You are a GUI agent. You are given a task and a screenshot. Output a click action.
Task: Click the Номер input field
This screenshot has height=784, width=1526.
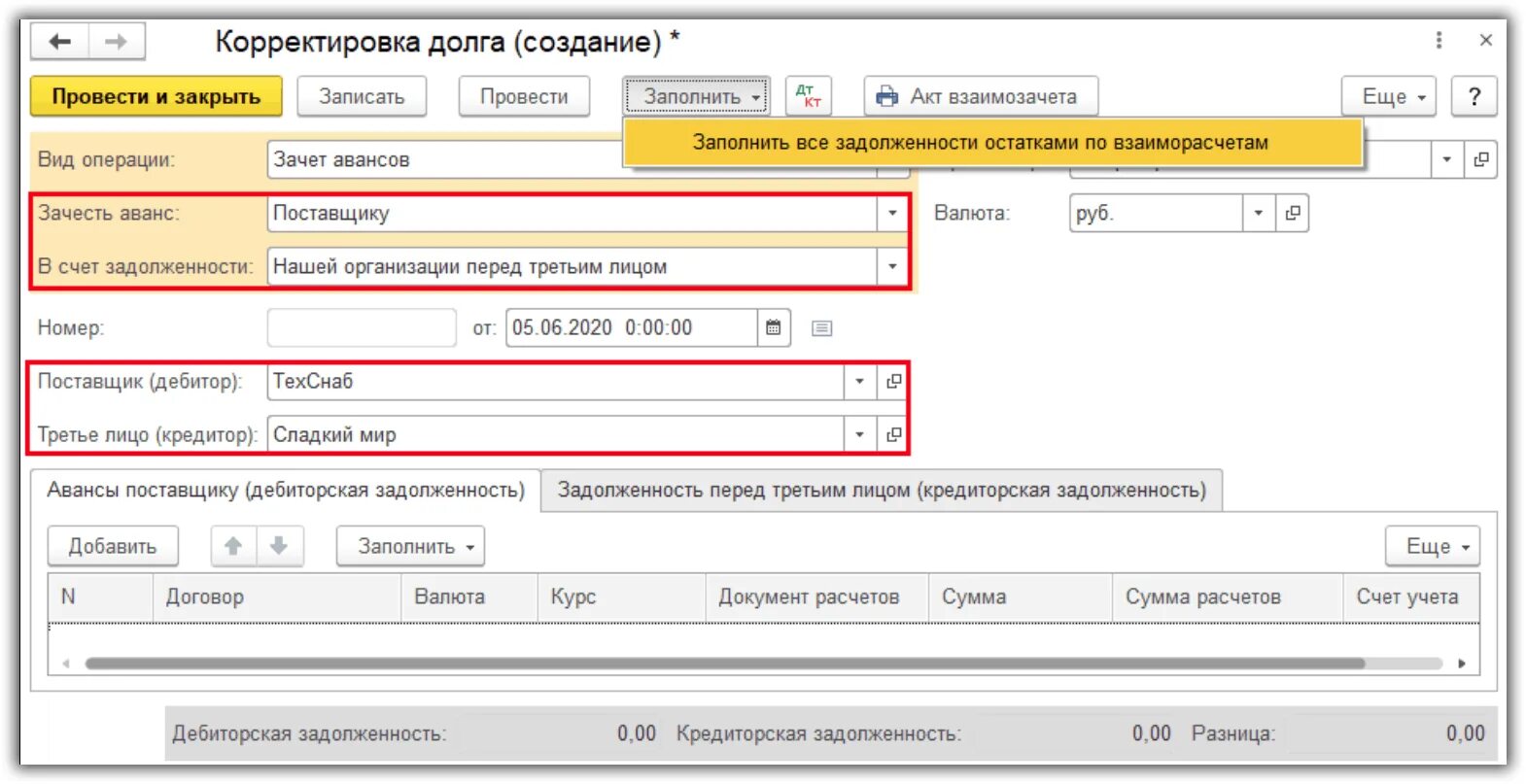pos(362,328)
